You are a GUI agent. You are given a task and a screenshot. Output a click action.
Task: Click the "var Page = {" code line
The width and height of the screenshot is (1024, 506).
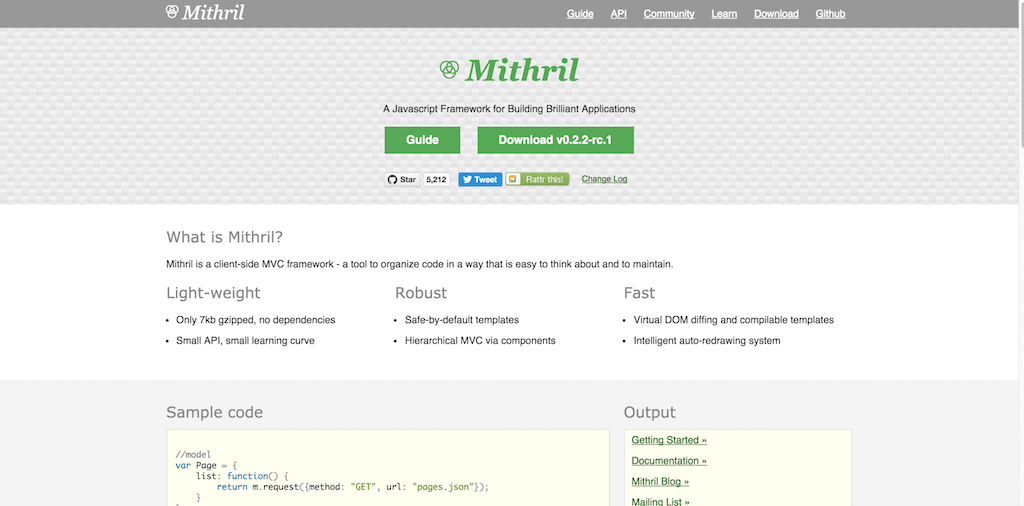tap(206, 466)
